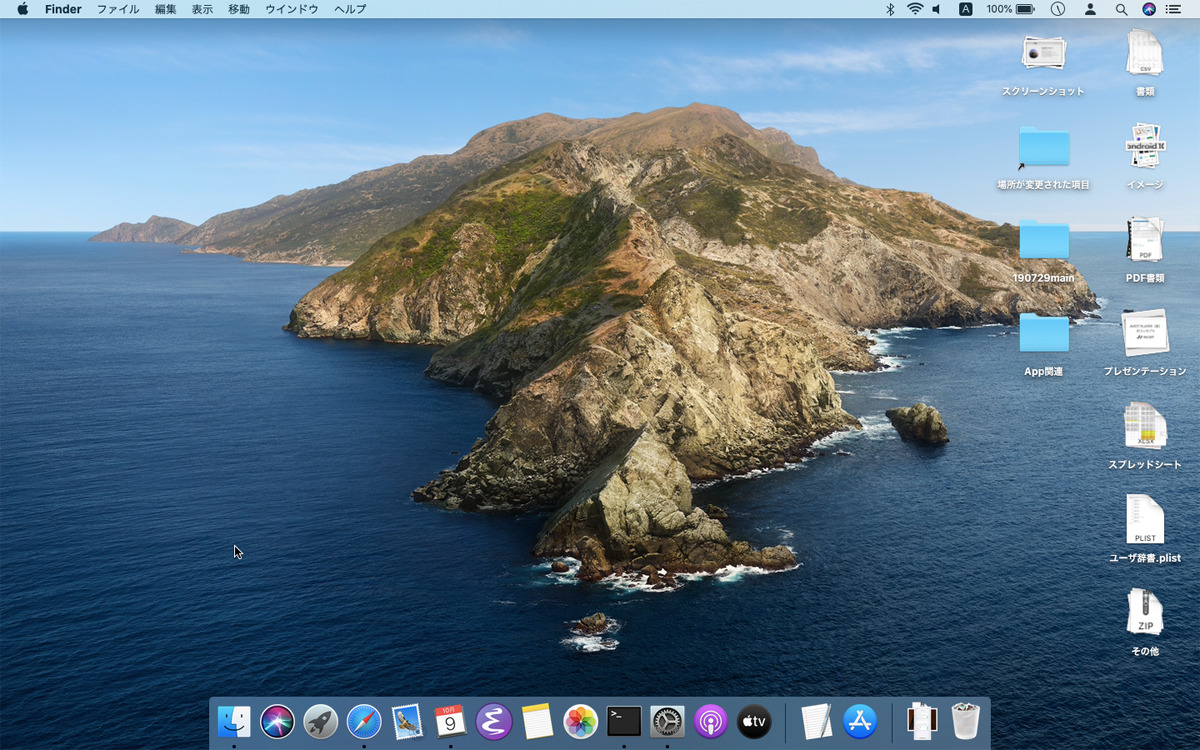The width and height of the screenshot is (1200, 750).
Task: Open the Podcasts app
Action: [709, 721]
